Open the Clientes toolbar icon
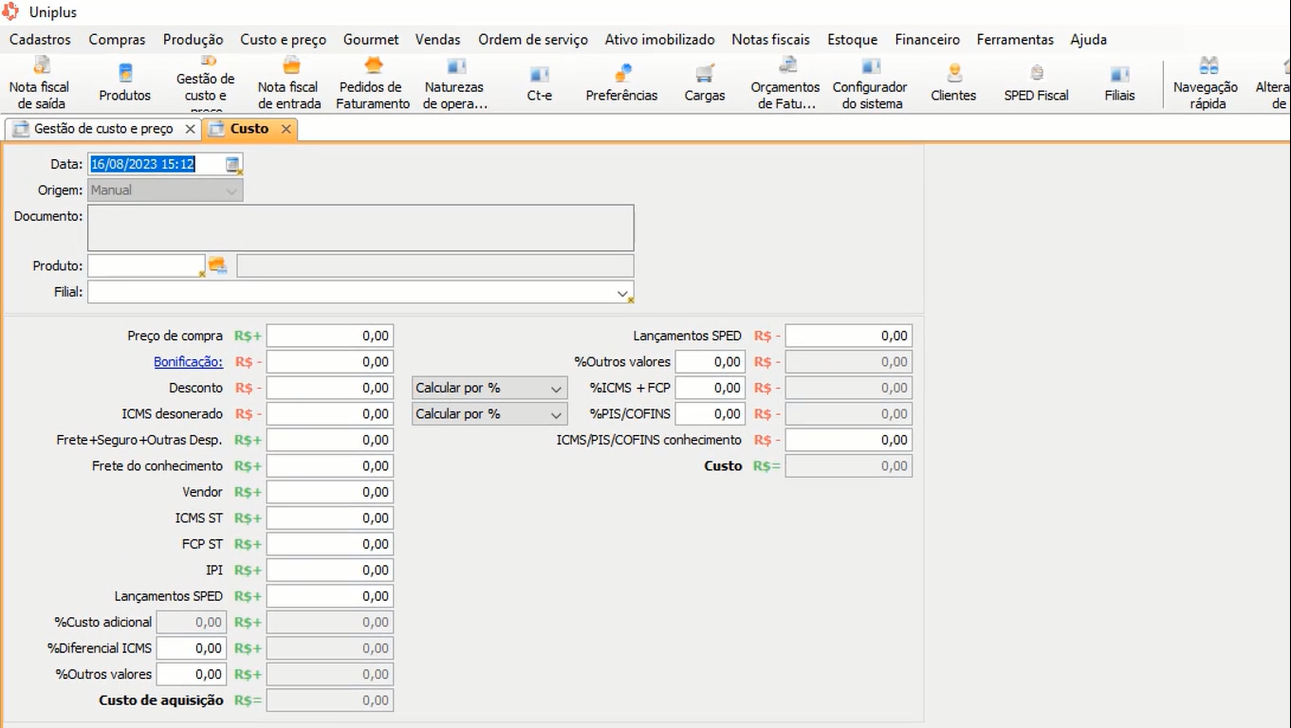Image resolution: width=1291 pixels, height=728 pixels. pos(953,84)
